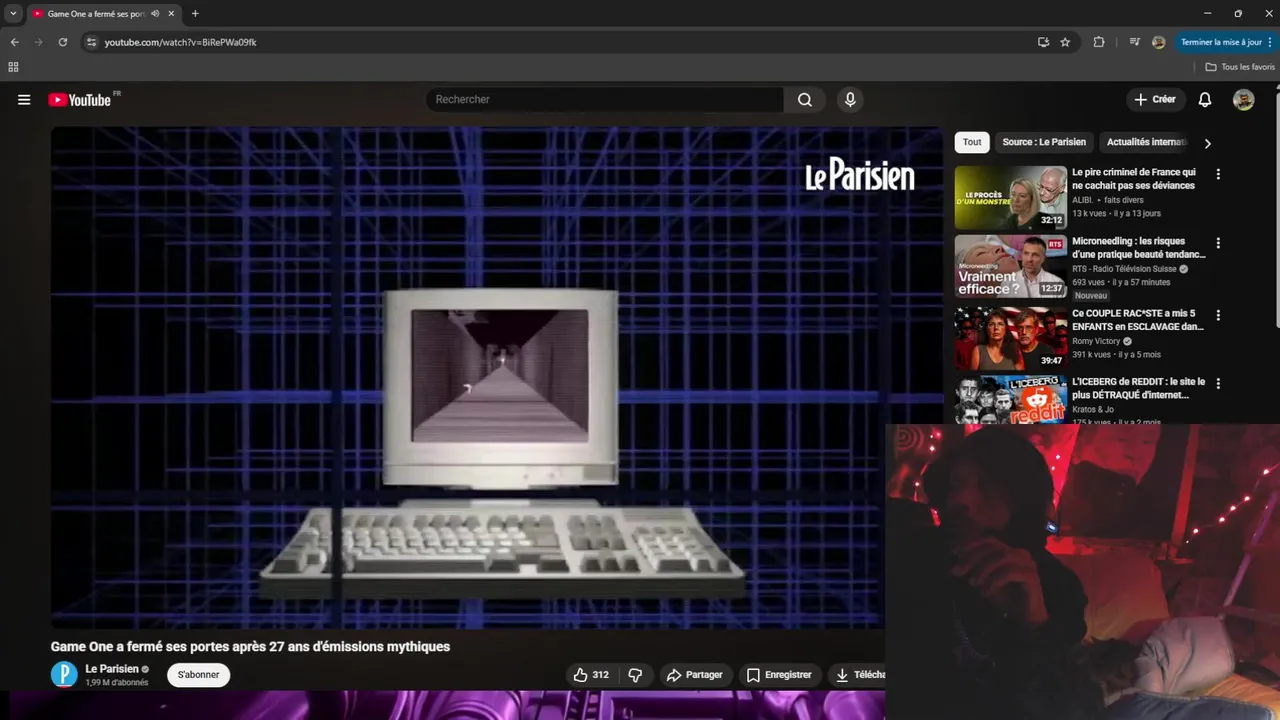Open YouTube notifications bell
This screenshot has height=720, width=1280.
1205,99
